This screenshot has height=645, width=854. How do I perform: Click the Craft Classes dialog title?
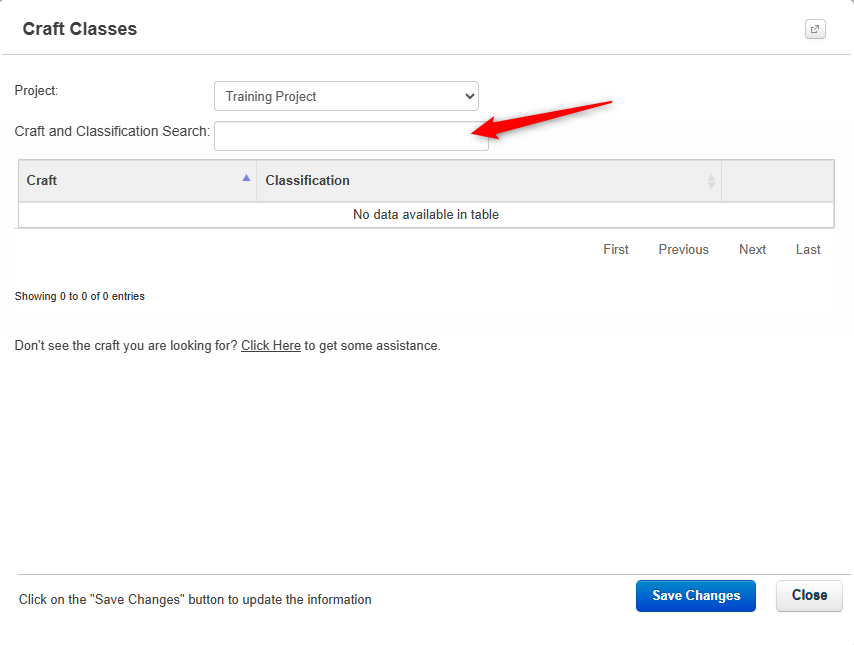click(80, 29)
